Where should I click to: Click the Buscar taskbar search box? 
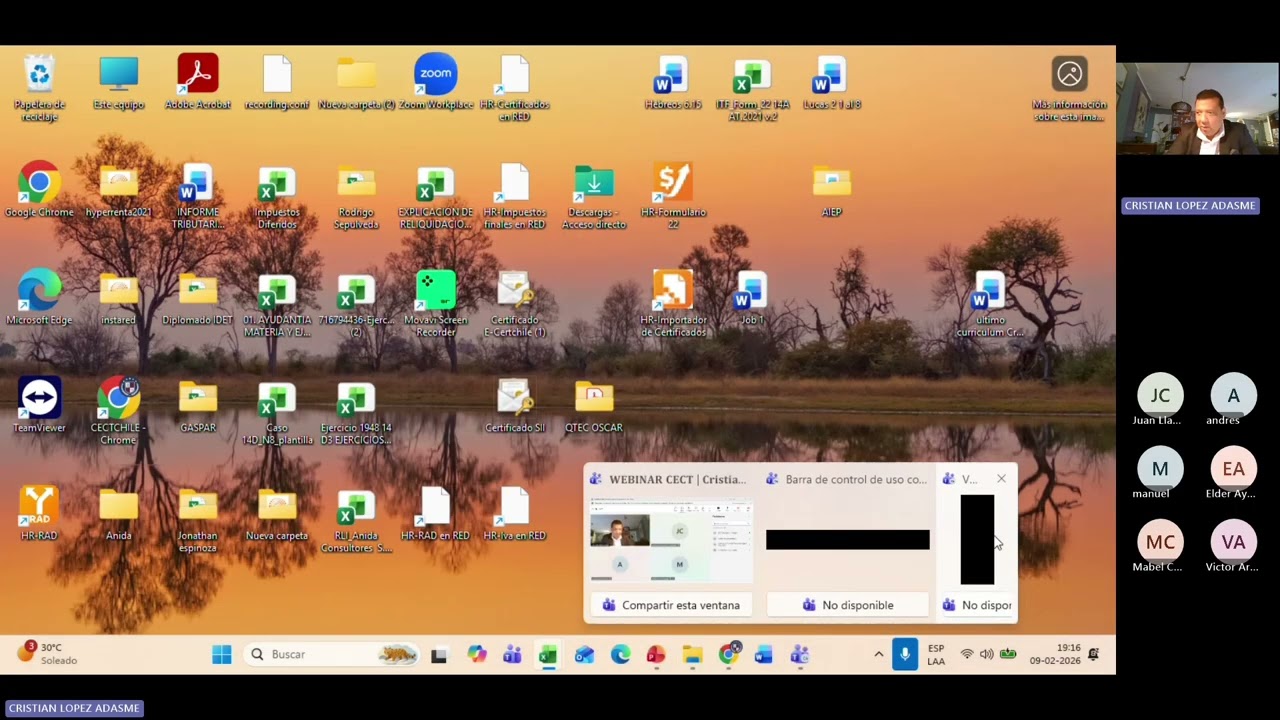point(331,654)
